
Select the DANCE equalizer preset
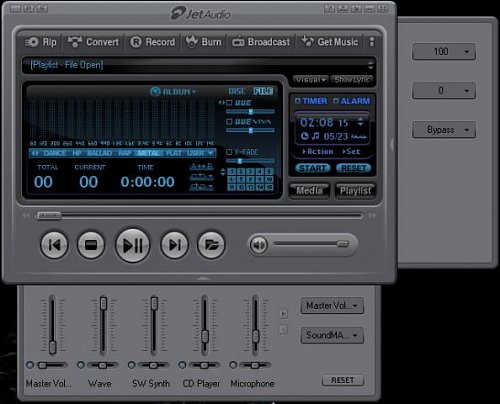[x=55, y=153]
